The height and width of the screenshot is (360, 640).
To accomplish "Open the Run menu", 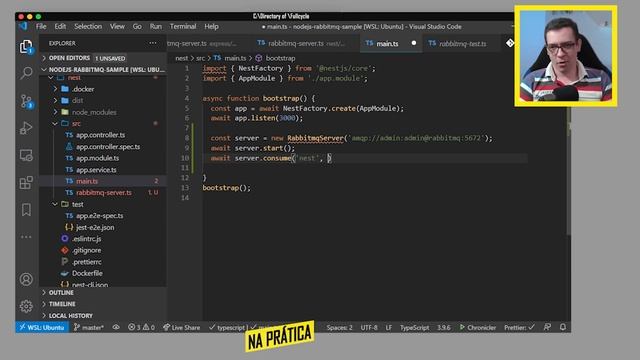I will click(156, 27).
